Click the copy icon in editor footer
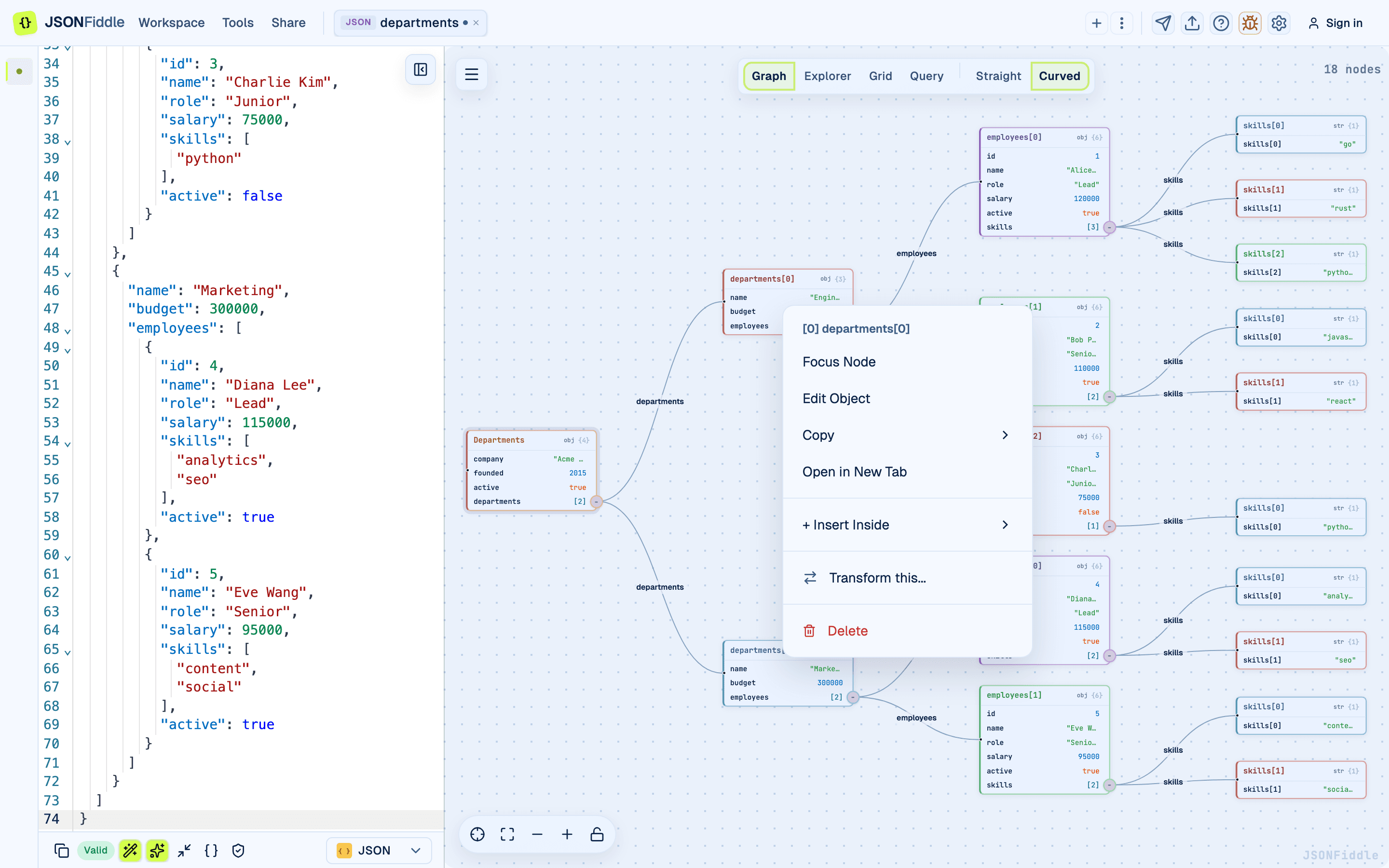 tap(61, 850)
